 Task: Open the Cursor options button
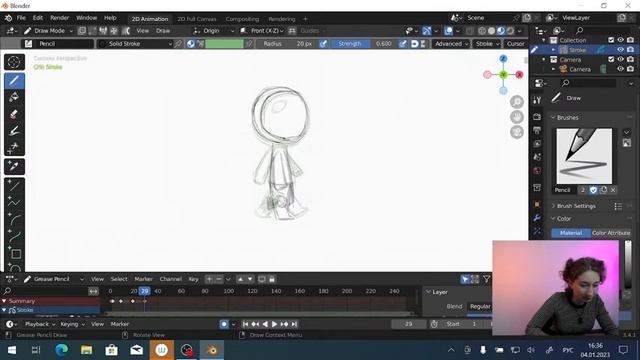515,44
